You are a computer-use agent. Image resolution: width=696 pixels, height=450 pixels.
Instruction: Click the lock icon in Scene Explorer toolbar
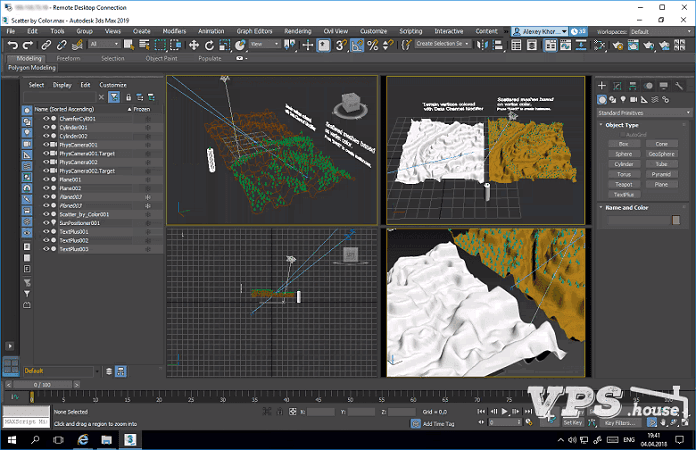tap(128, 97)
